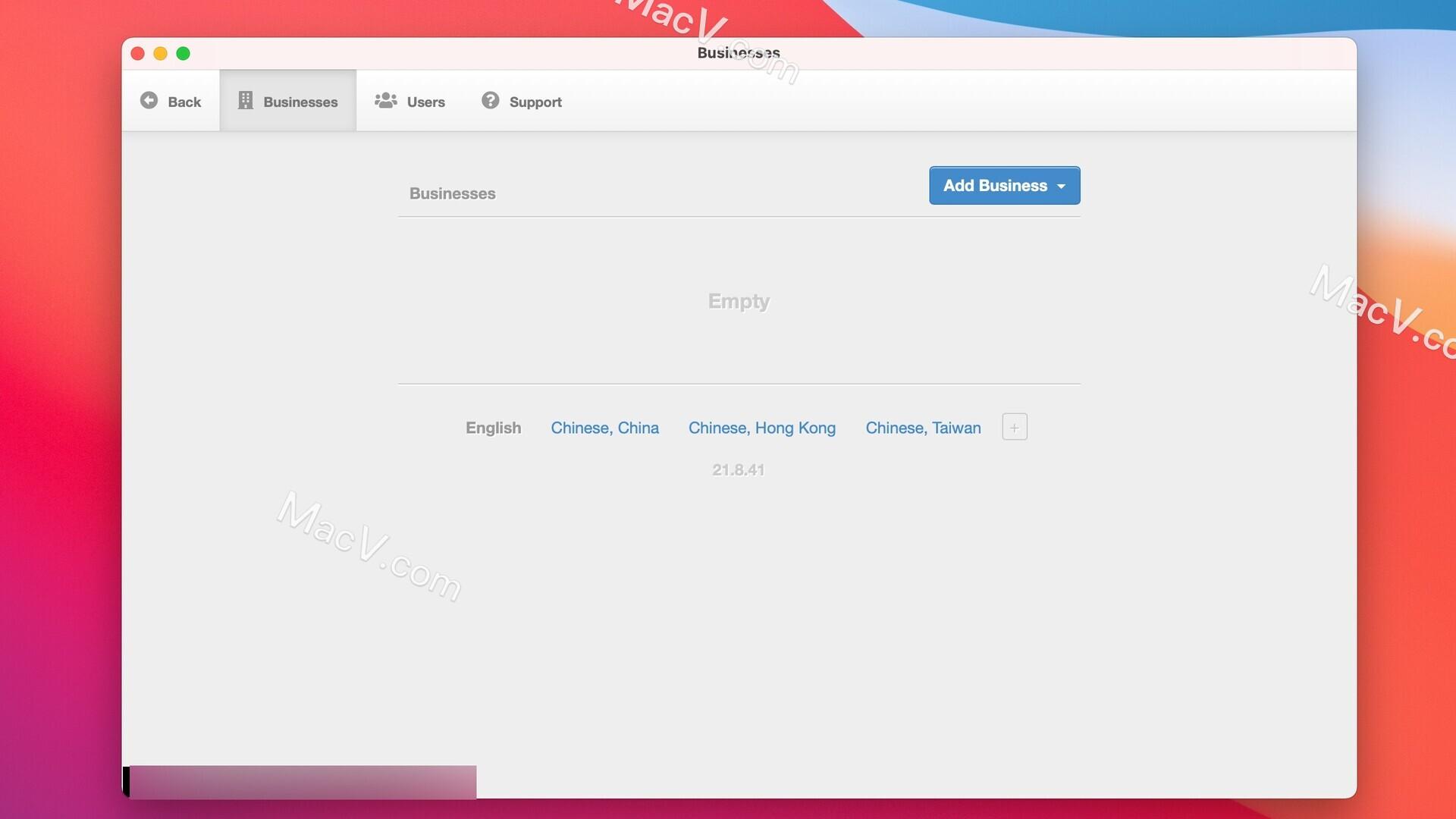Minimize window using yellow button
Image resolution: width=1456 pixels, height=819 pixels.
[160, 54]
